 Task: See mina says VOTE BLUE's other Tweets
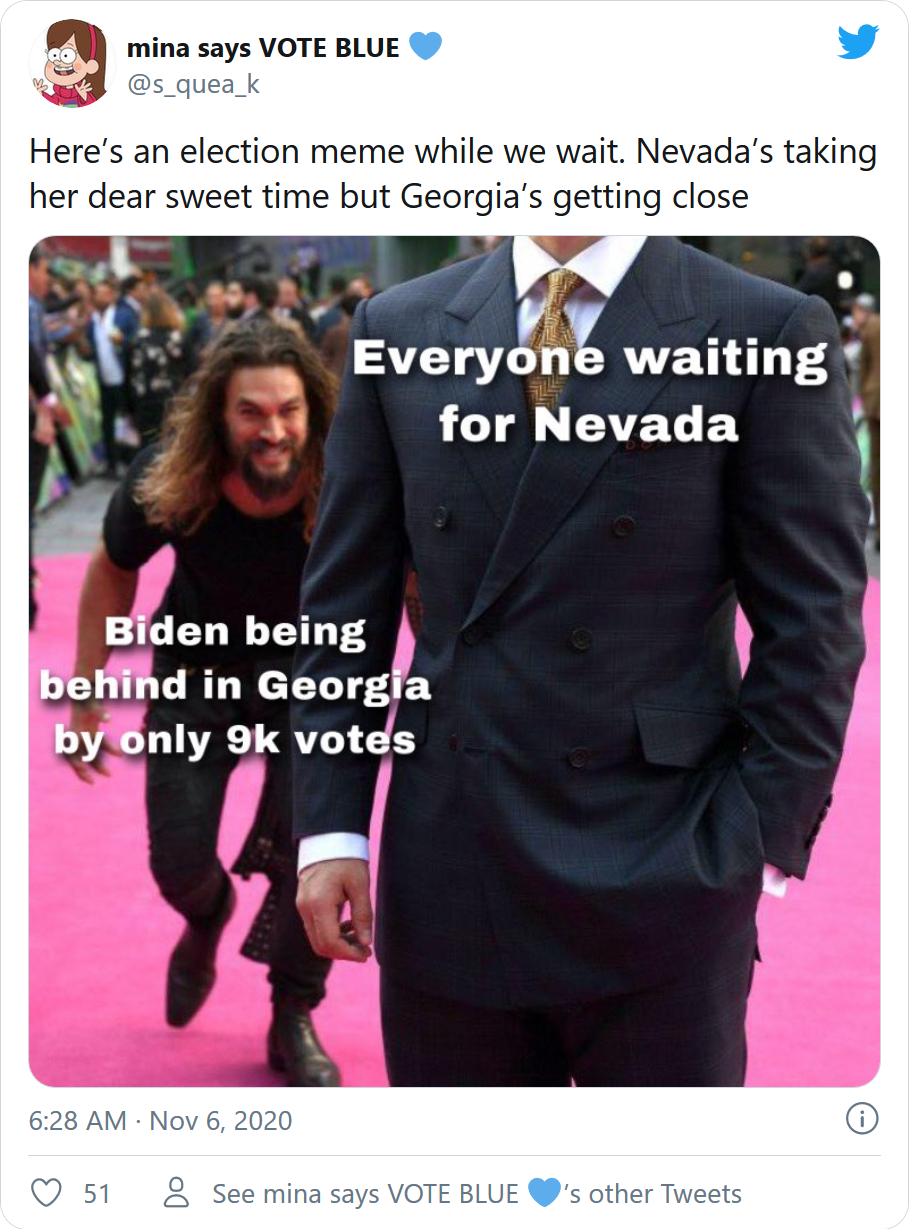(477, 1193)
